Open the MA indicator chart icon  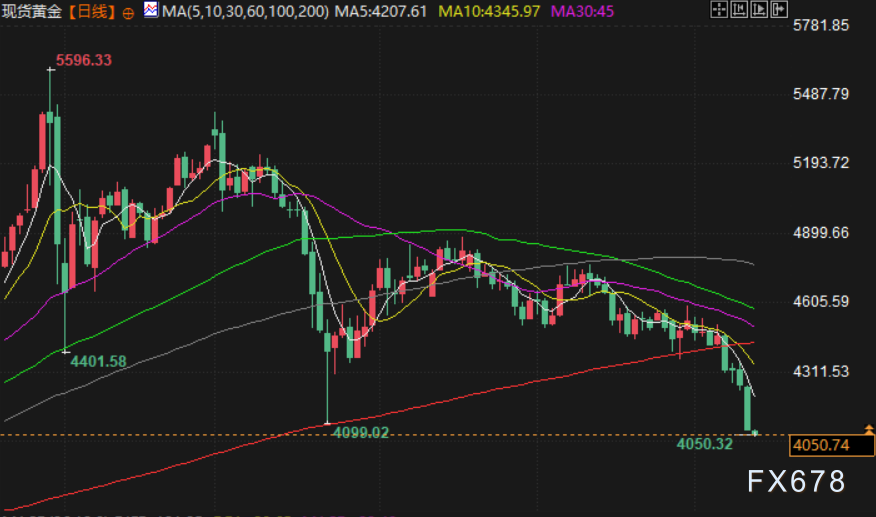[151, 10]
